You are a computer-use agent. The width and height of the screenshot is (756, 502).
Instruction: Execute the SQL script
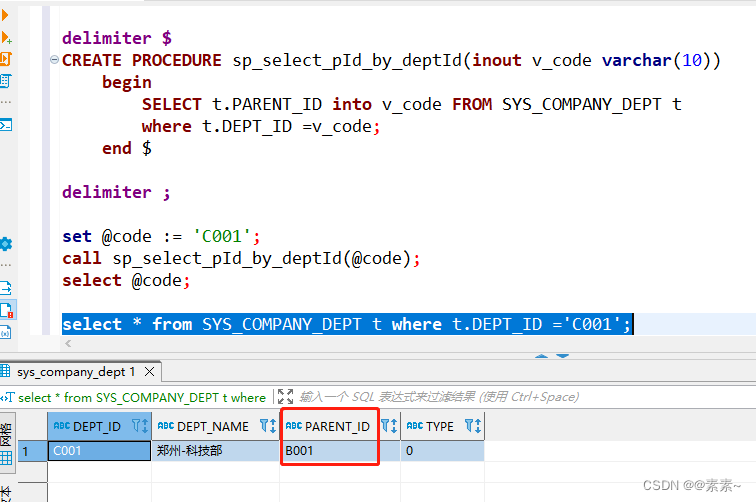(5, 59)
